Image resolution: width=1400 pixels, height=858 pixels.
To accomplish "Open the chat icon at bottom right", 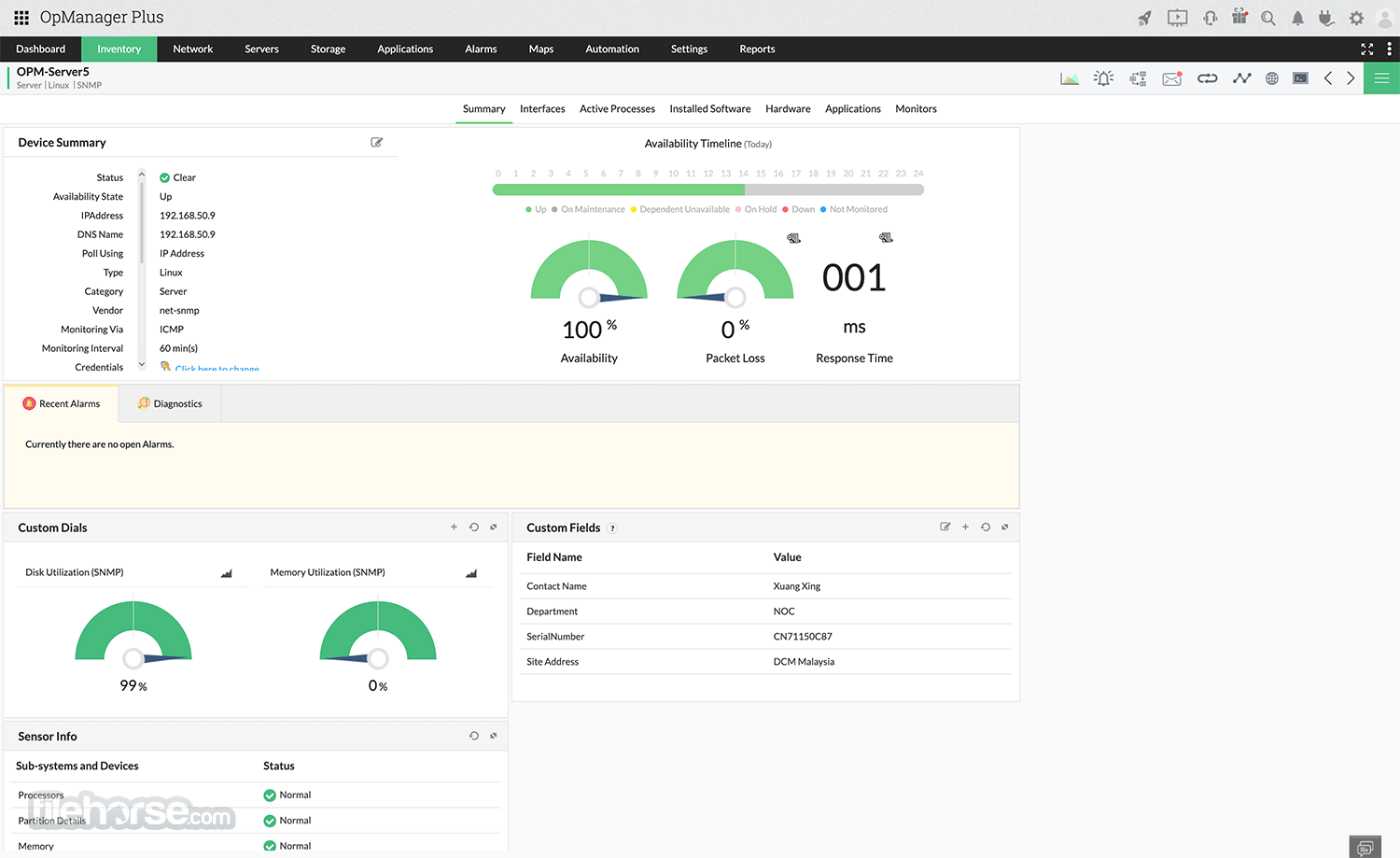I will tap(1365, 848).
